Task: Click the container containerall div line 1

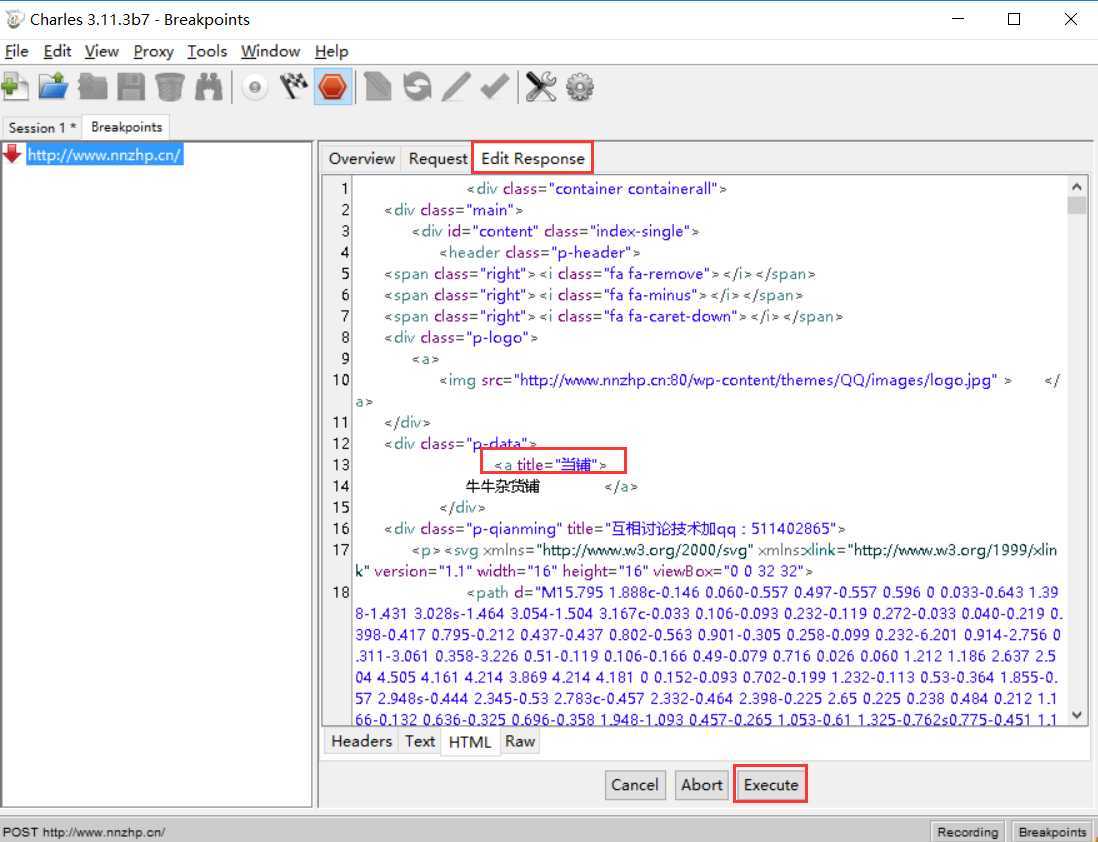Action: pos(597,188)
